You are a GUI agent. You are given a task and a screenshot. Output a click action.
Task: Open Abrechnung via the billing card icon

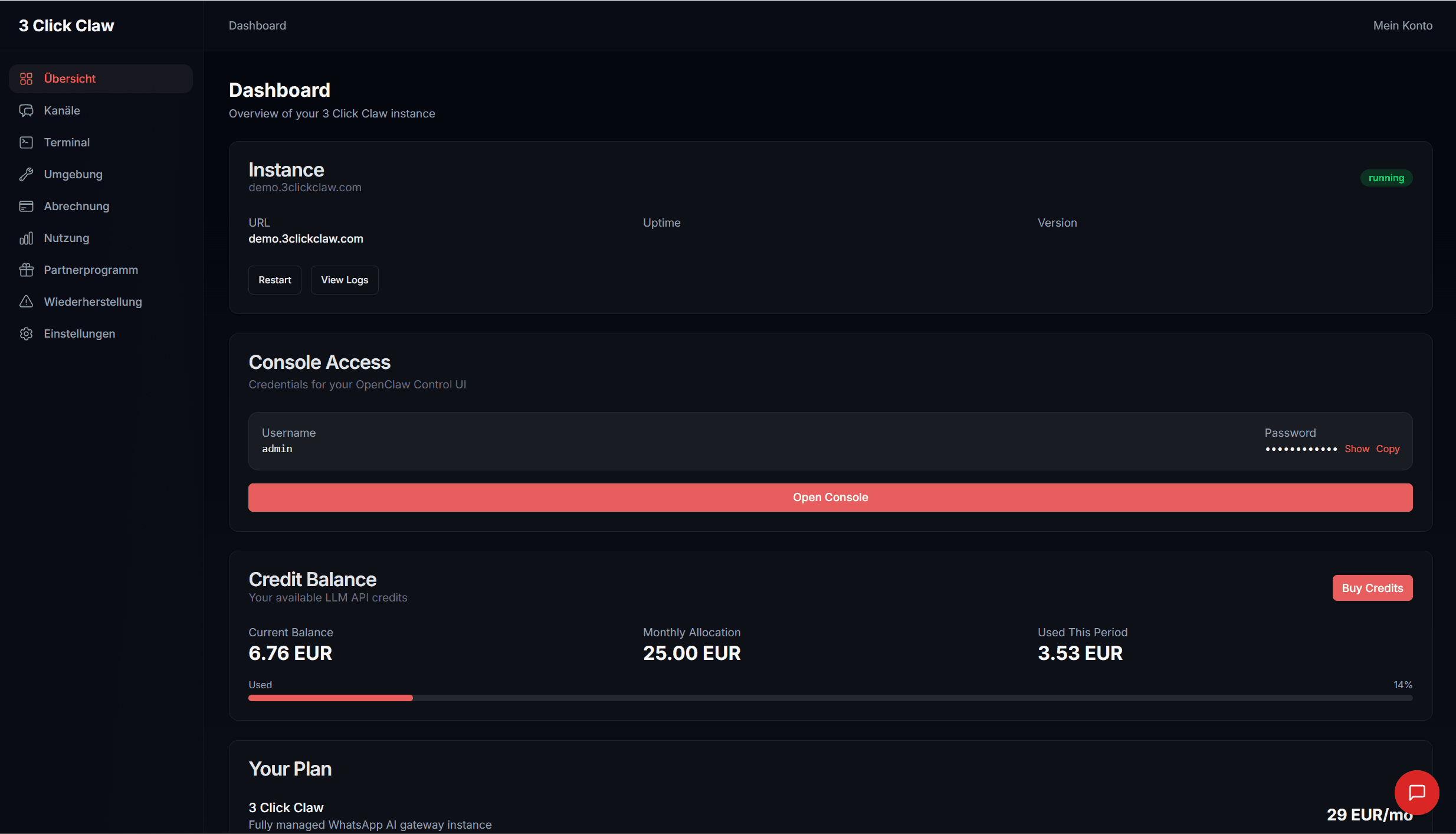[x=27, y=206]
